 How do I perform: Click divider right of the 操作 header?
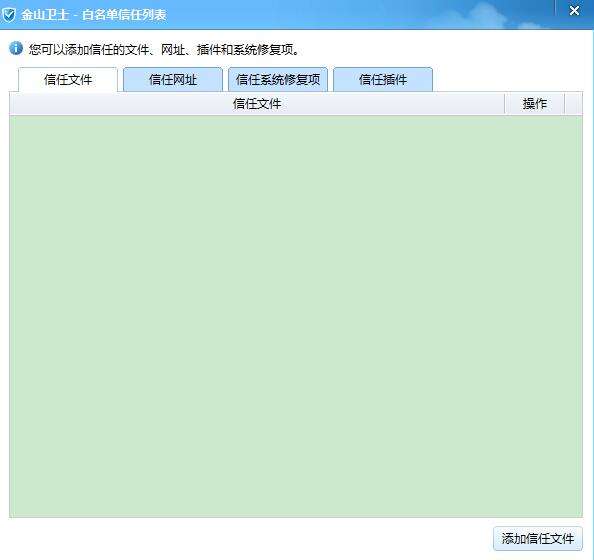coord(564,103)
